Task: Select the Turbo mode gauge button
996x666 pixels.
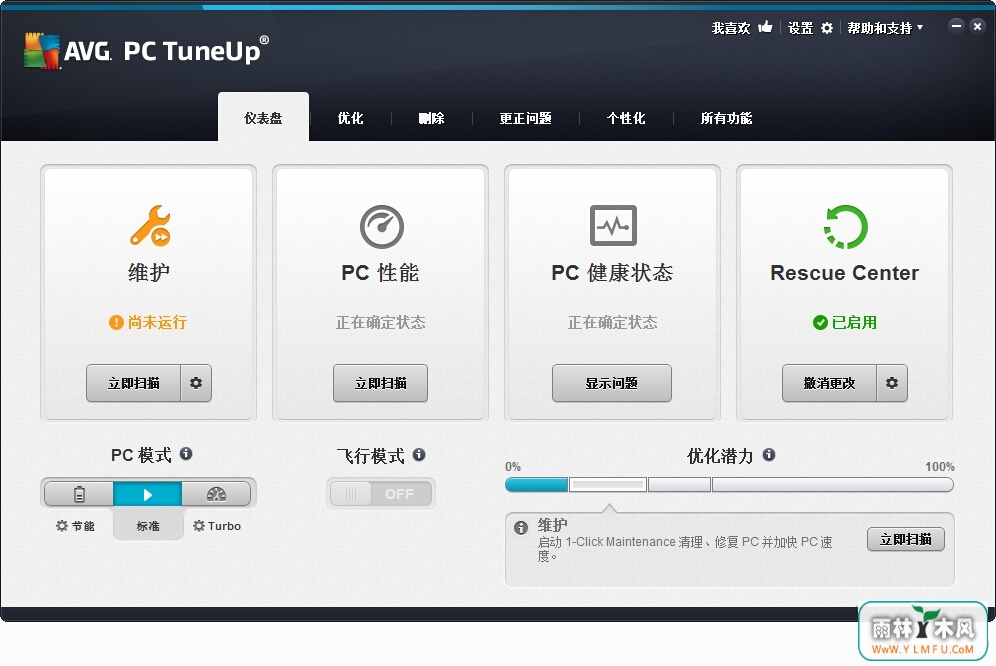Action: 216,494
